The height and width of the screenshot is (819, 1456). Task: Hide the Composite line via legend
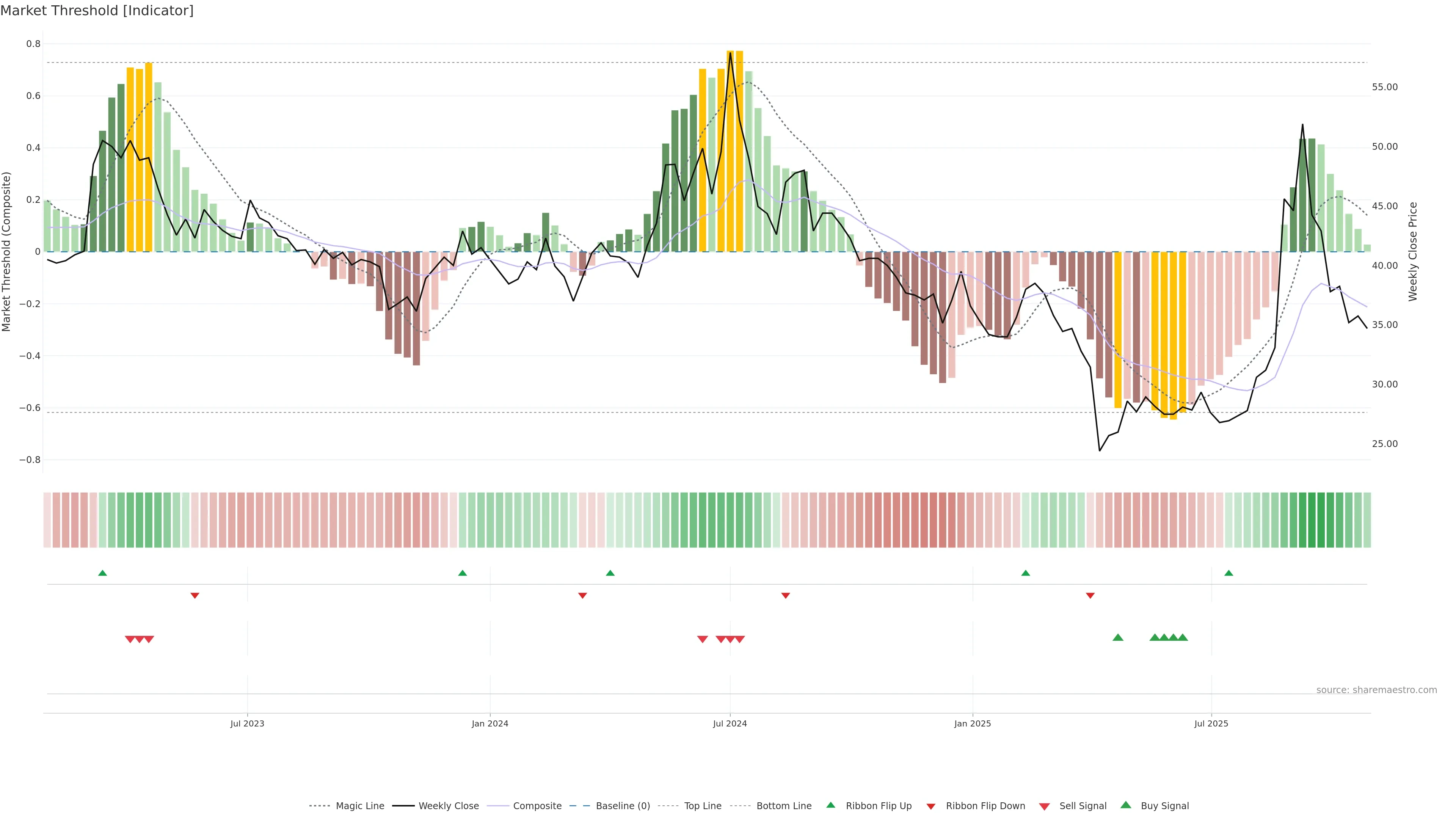coord(537,806)
